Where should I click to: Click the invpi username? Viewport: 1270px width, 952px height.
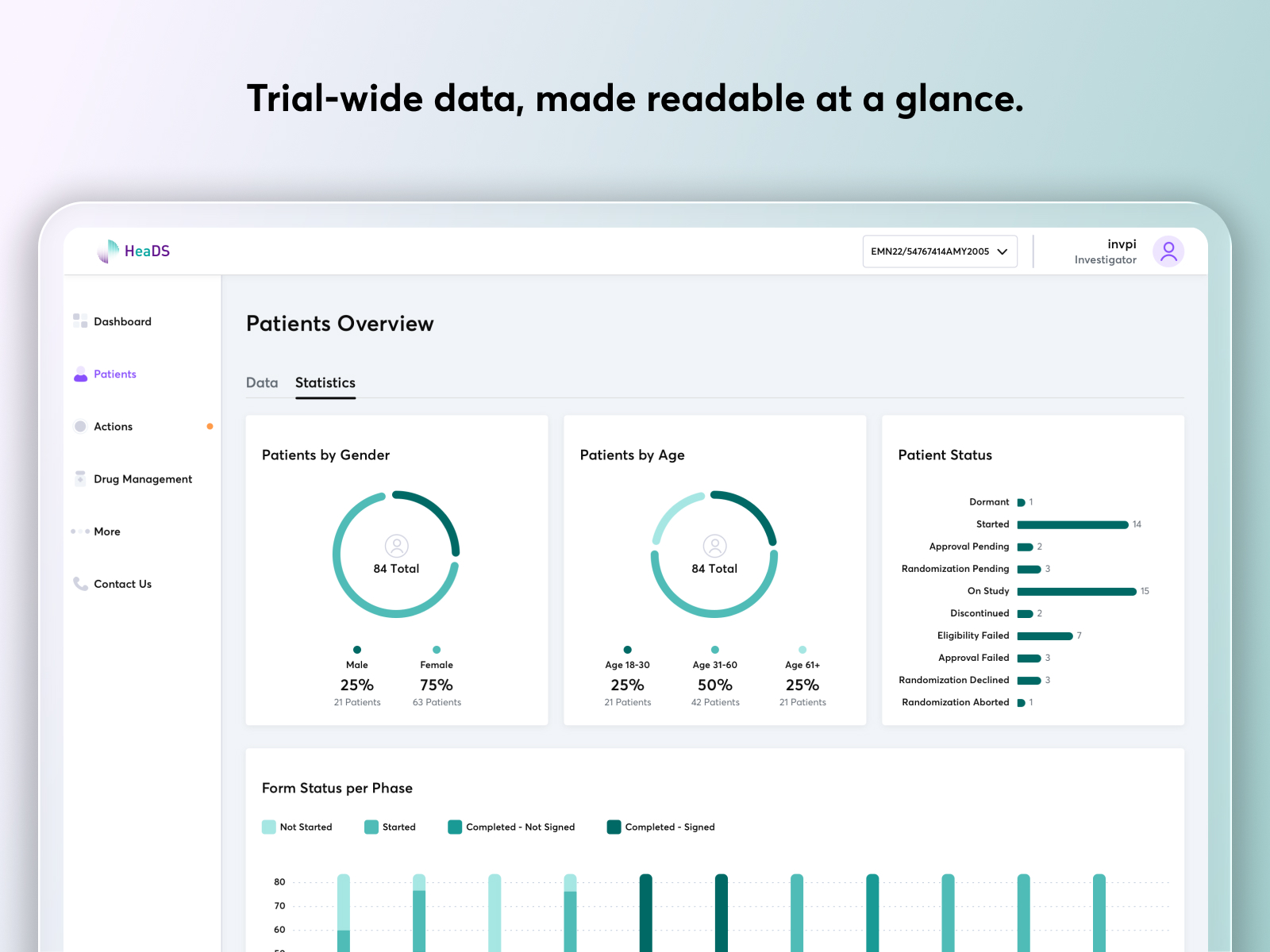click(1122, 244)
